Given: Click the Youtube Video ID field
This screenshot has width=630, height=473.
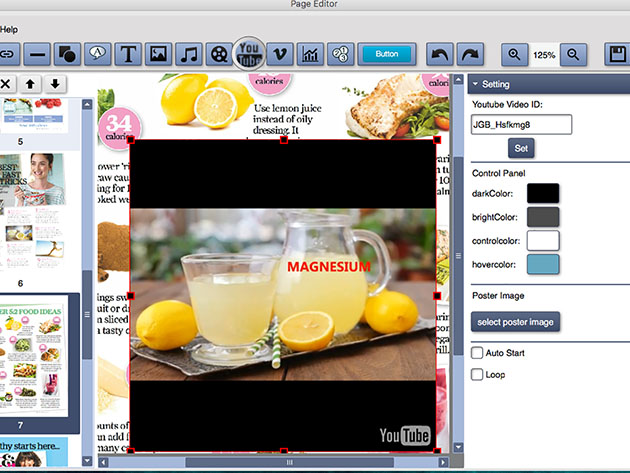Looking at the screenshot, I should 521,125.
